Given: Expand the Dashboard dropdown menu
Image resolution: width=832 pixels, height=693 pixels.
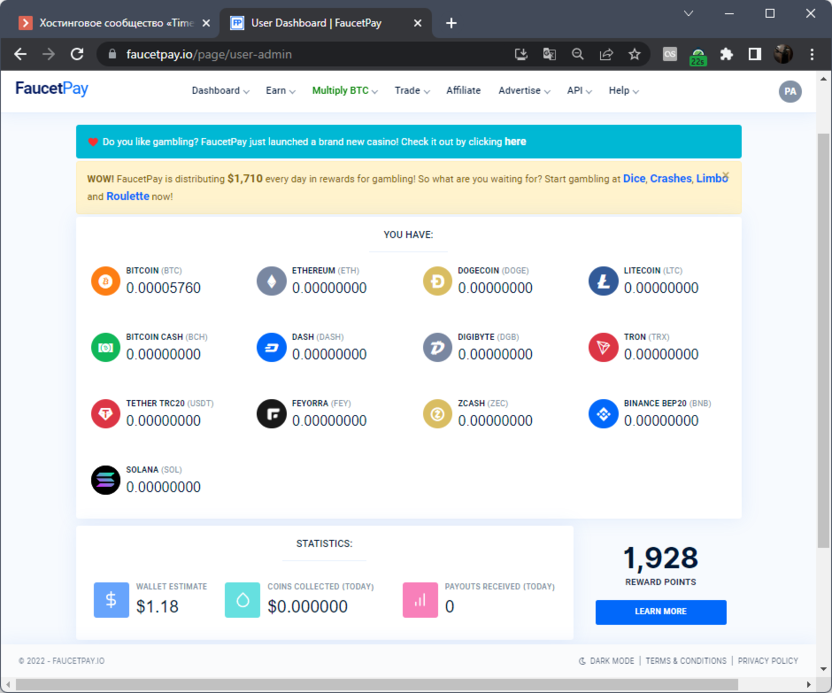Looking at the screenshot, I should coord(220,91).
